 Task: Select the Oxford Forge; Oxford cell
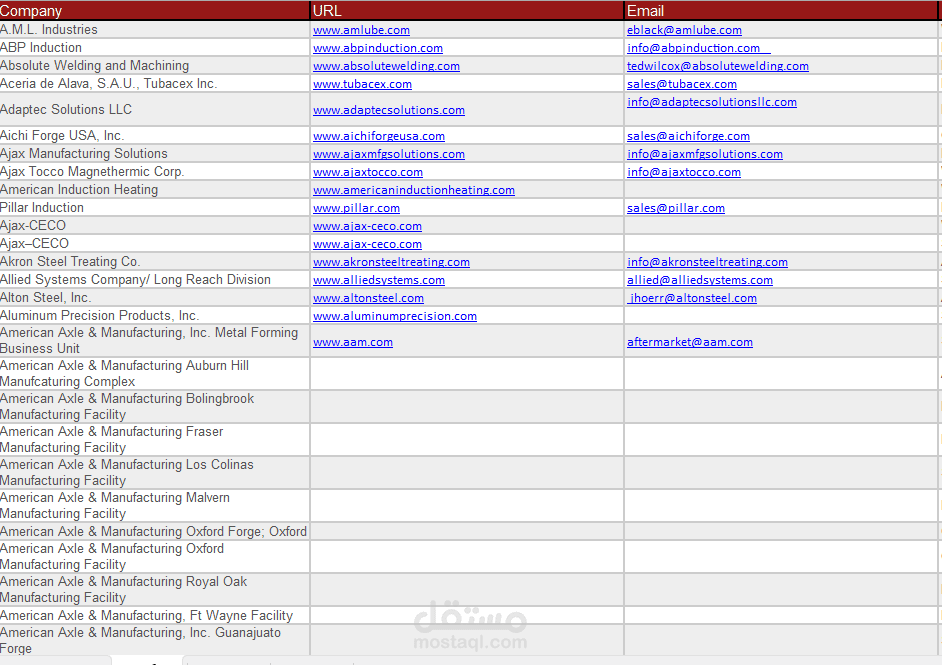tap(154, 532)
